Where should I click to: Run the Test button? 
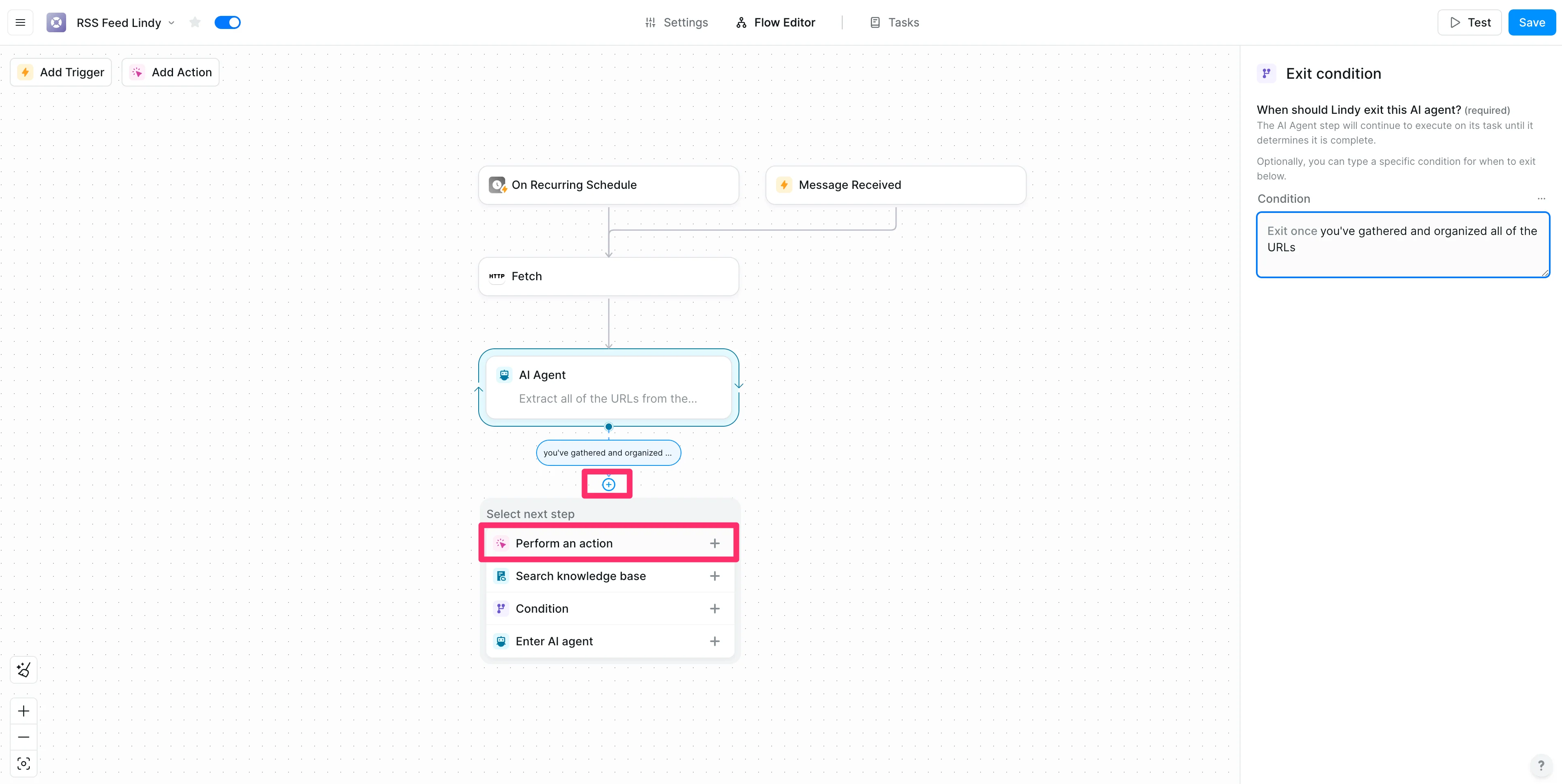(1469, 22)
